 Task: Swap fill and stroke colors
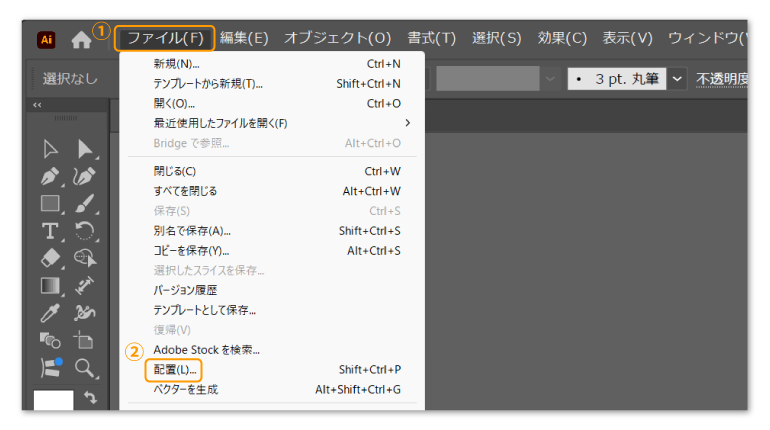tap(90, 397)
